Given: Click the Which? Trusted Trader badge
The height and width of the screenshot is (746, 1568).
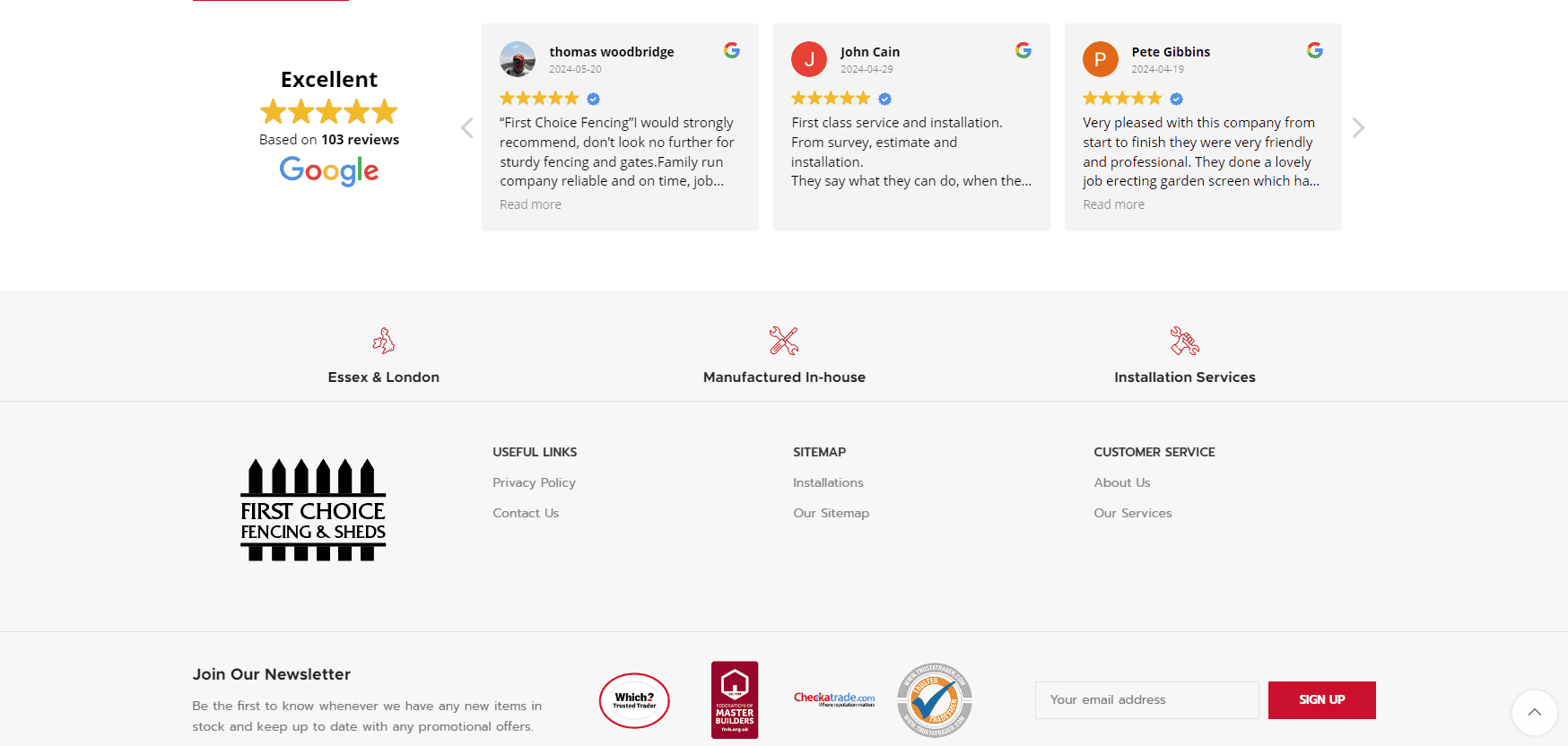Looking at the screenshot, I should coord(634,700).
